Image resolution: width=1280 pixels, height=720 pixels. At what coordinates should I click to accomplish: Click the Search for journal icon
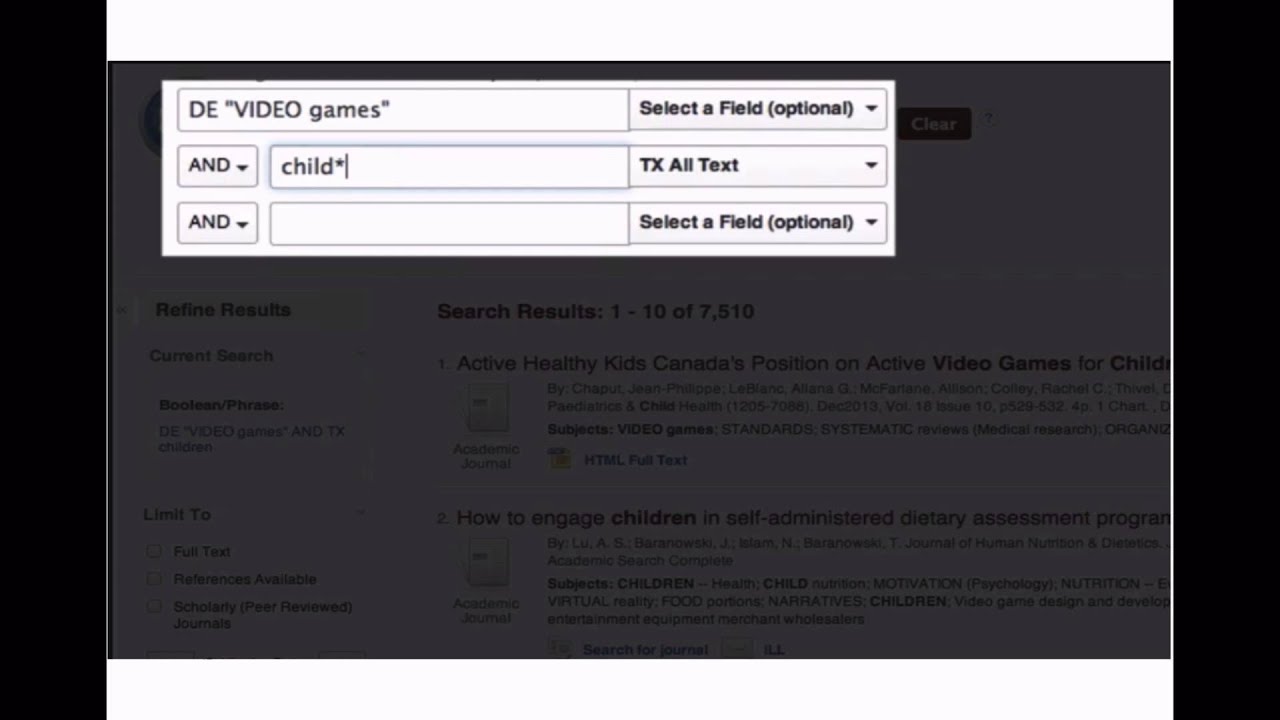pos(561,649)
